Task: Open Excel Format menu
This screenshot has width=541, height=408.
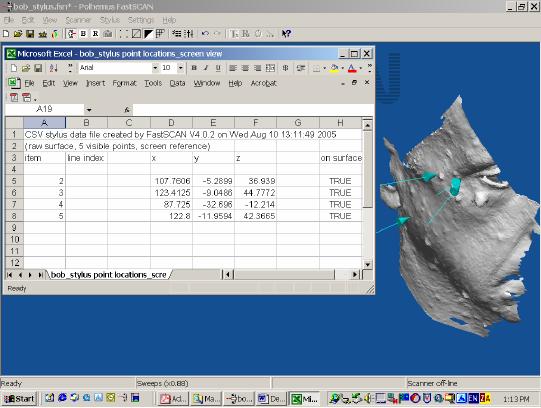Action: [x=125, y=83]
